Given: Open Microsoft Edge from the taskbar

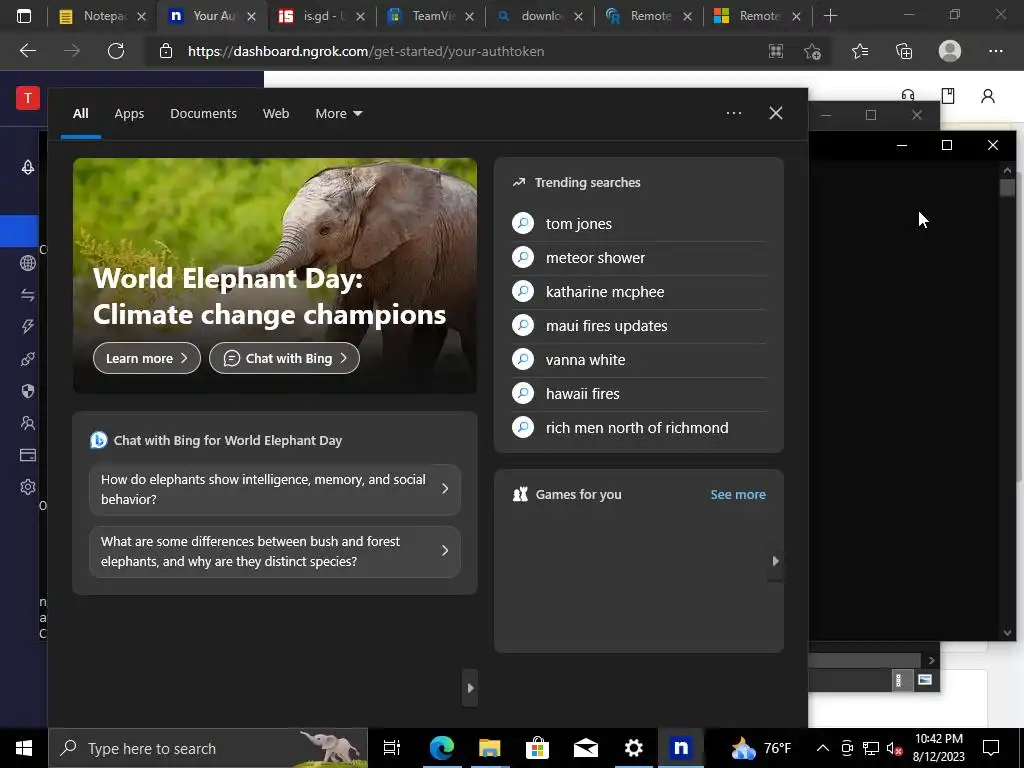Looking at the screenshot, I should click(441, 748).
